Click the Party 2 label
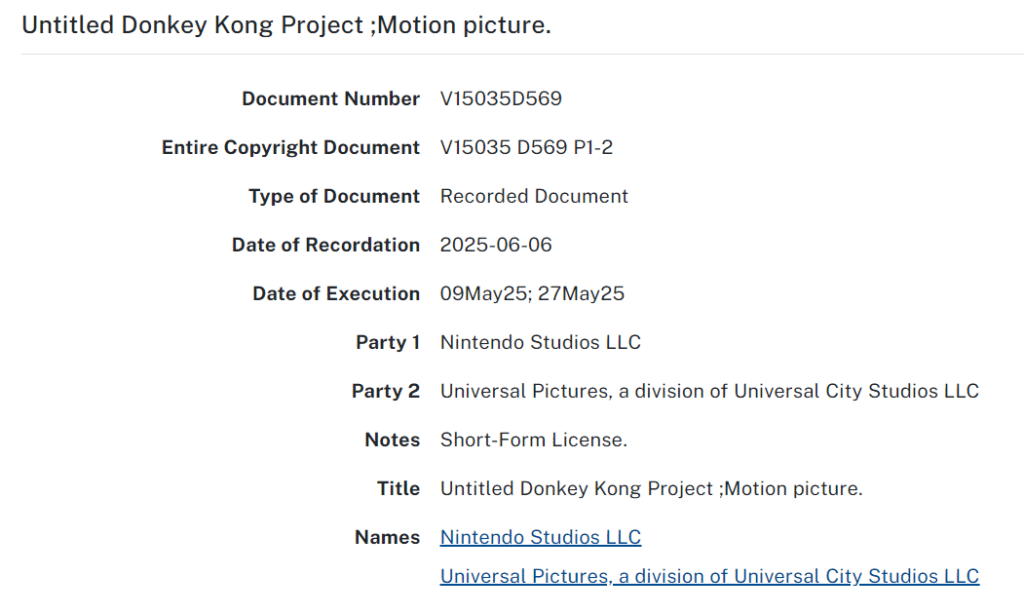This screenshot has width=1024, height=614. tap(385, 391)
